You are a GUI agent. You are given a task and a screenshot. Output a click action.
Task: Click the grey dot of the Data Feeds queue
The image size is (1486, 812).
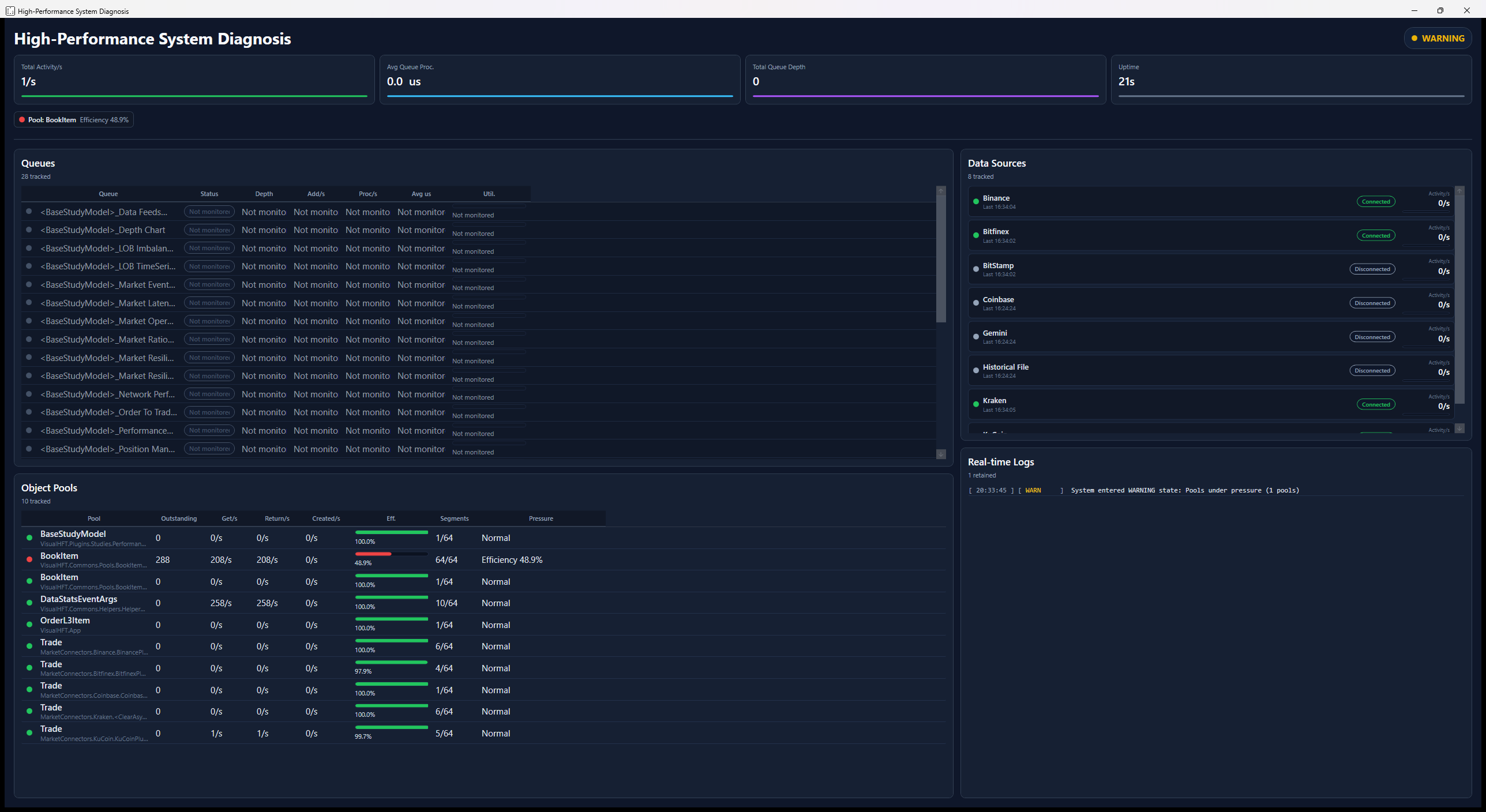(x=29, y=211)
